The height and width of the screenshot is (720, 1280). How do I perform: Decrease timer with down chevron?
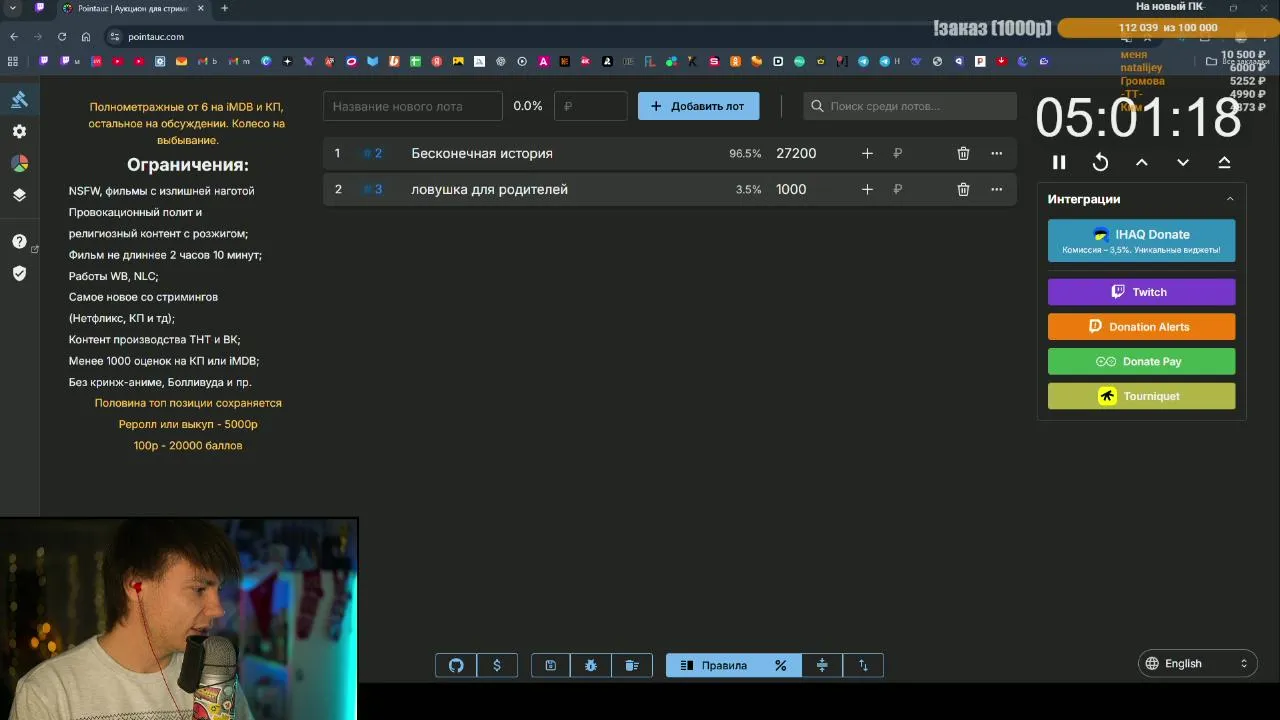(x=1183, y=162)
